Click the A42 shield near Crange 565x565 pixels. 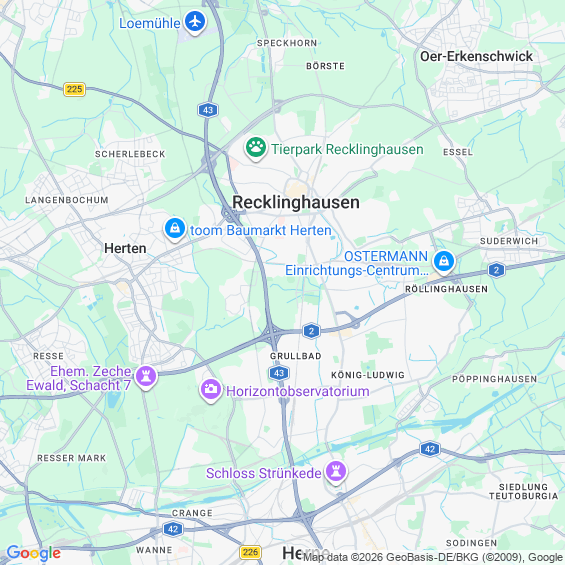click(x=173, y=529)
